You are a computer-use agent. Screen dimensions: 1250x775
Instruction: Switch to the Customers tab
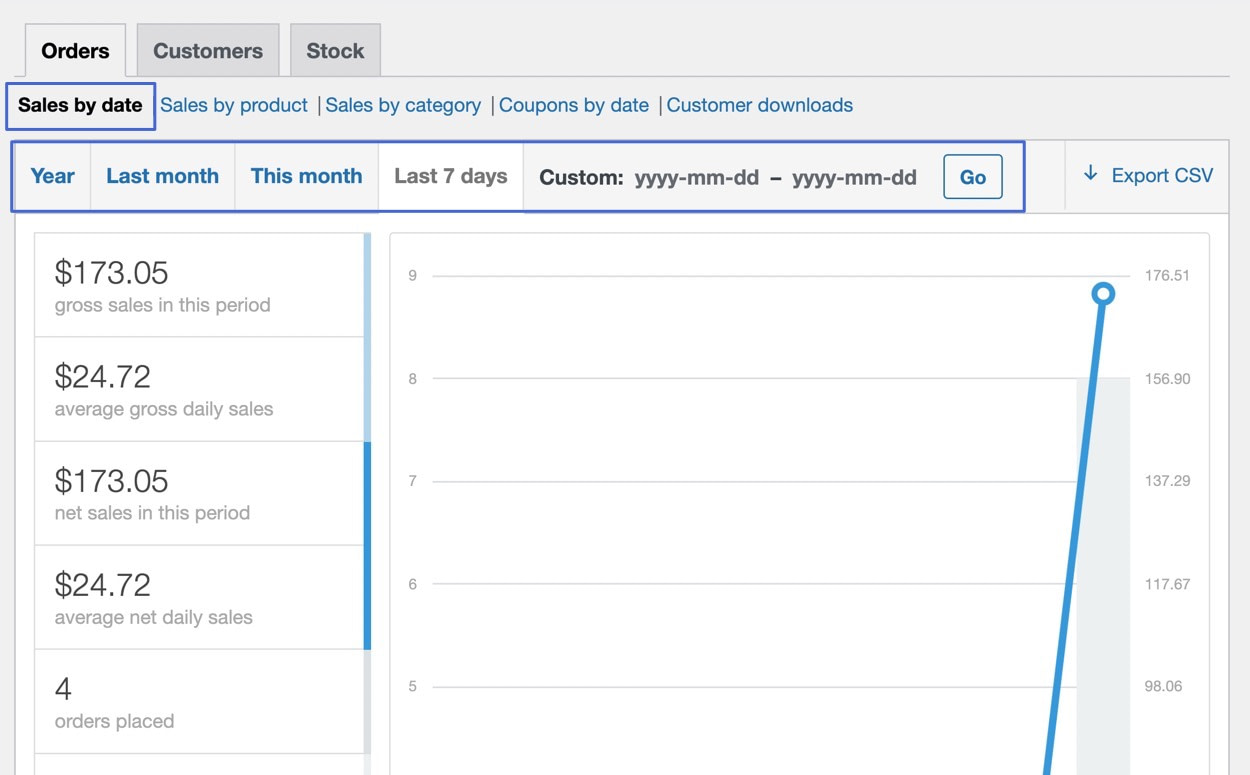coord(207,49)
